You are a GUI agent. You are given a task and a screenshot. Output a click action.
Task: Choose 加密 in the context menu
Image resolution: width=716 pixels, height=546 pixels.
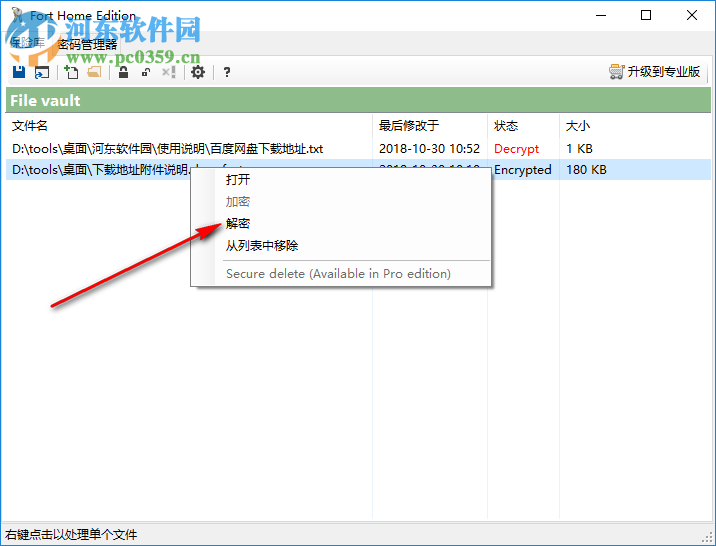(x=237, y=201)
